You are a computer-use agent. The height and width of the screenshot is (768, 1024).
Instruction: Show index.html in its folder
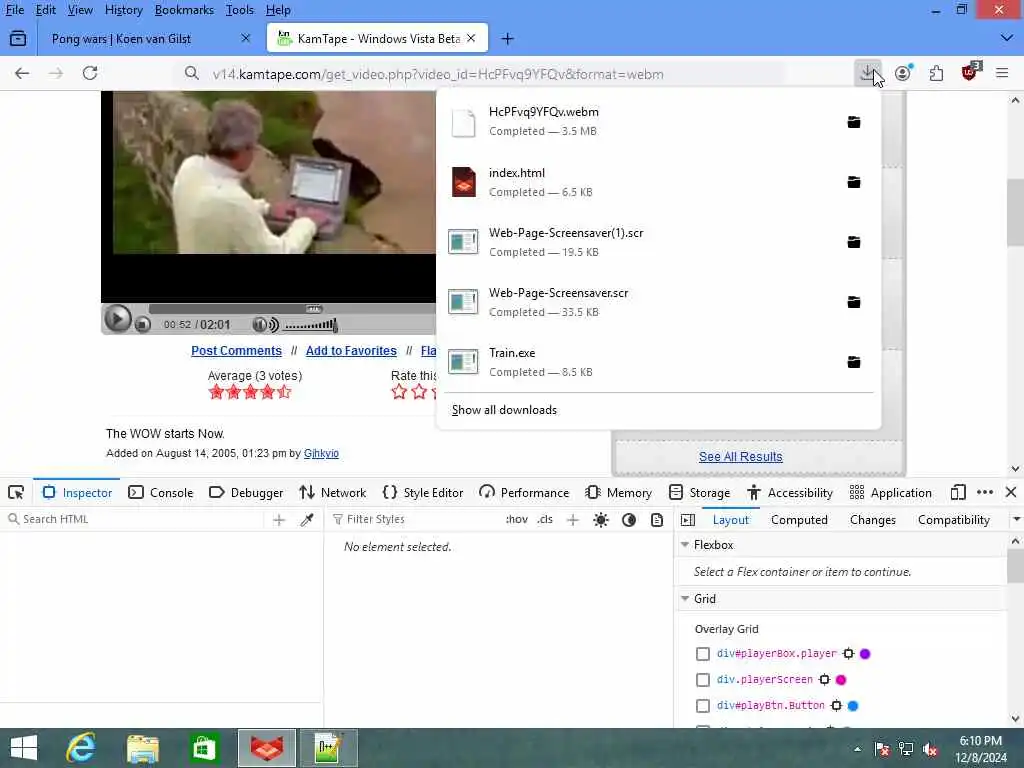click(854, 182)
